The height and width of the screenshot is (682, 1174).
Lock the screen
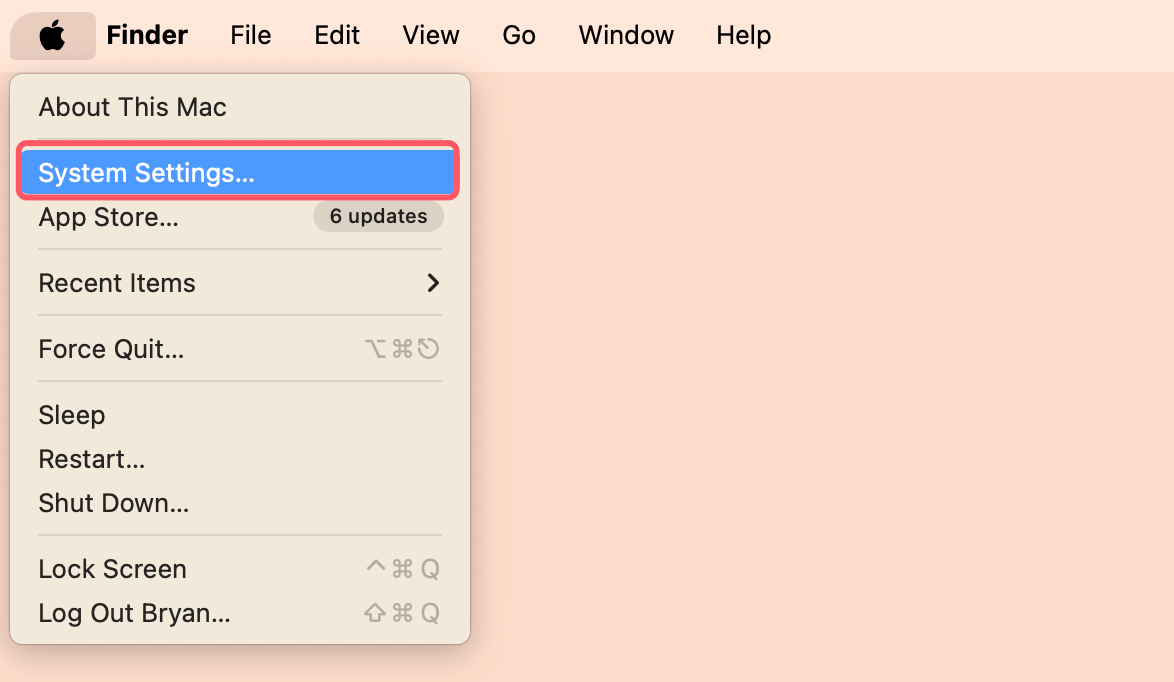[x=112, y=568]
